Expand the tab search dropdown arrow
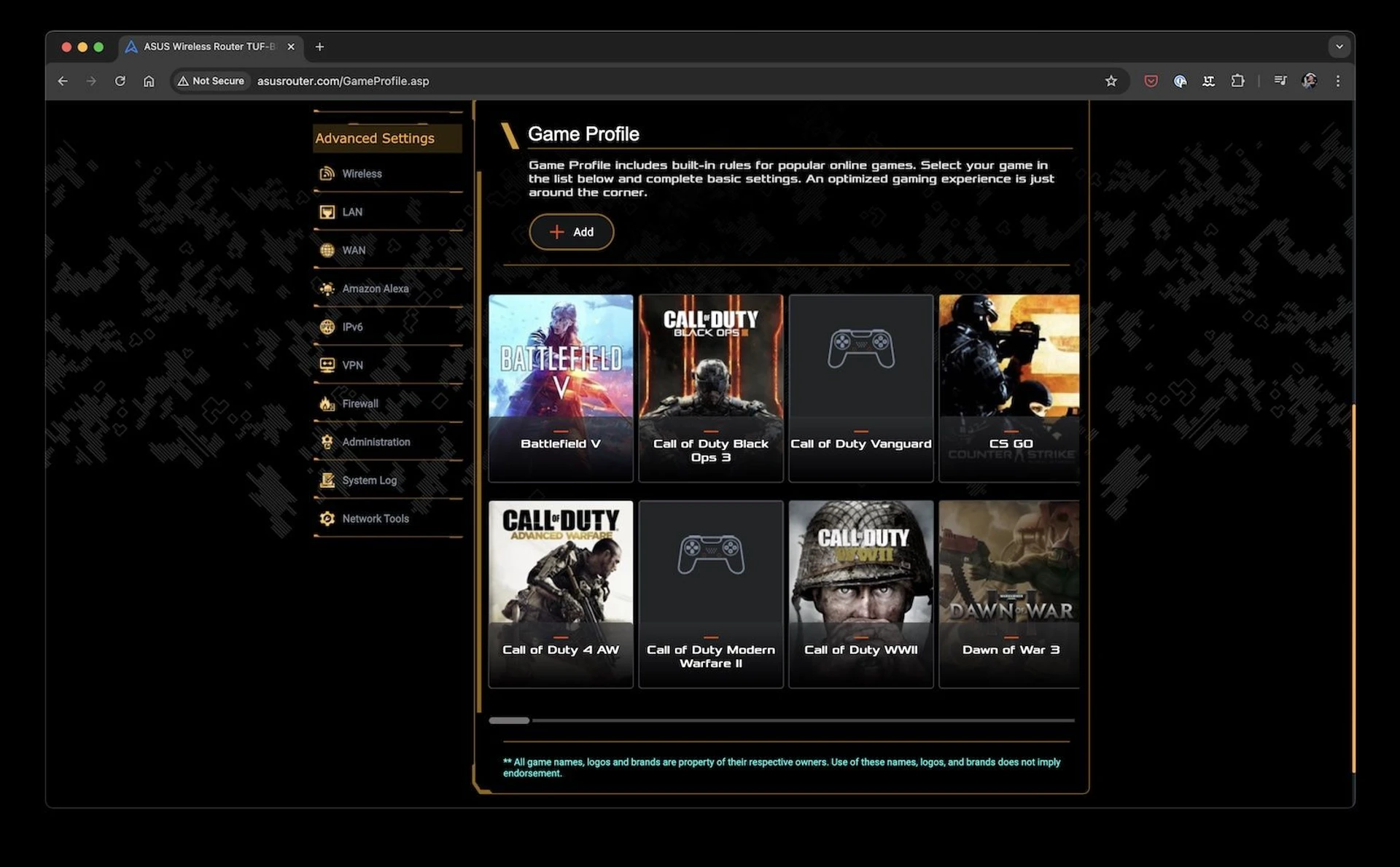 point(1339,47)
